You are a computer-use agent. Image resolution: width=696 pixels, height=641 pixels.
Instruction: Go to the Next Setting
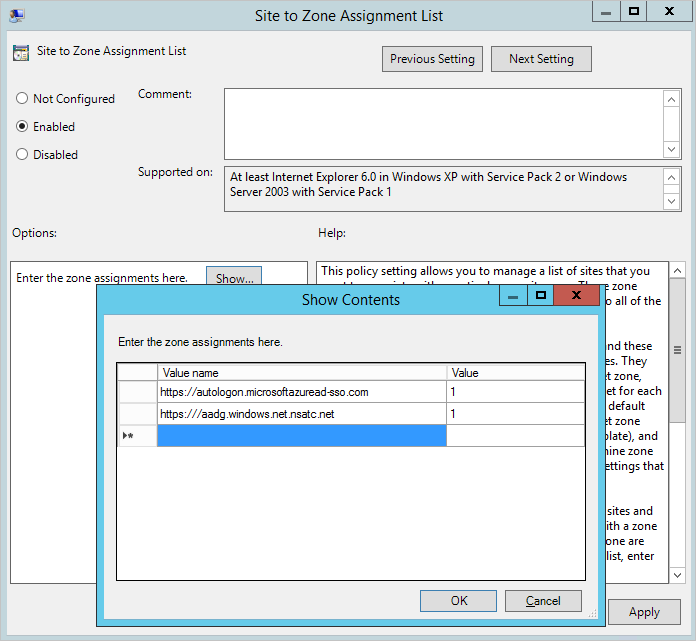[x=541, y=59]
